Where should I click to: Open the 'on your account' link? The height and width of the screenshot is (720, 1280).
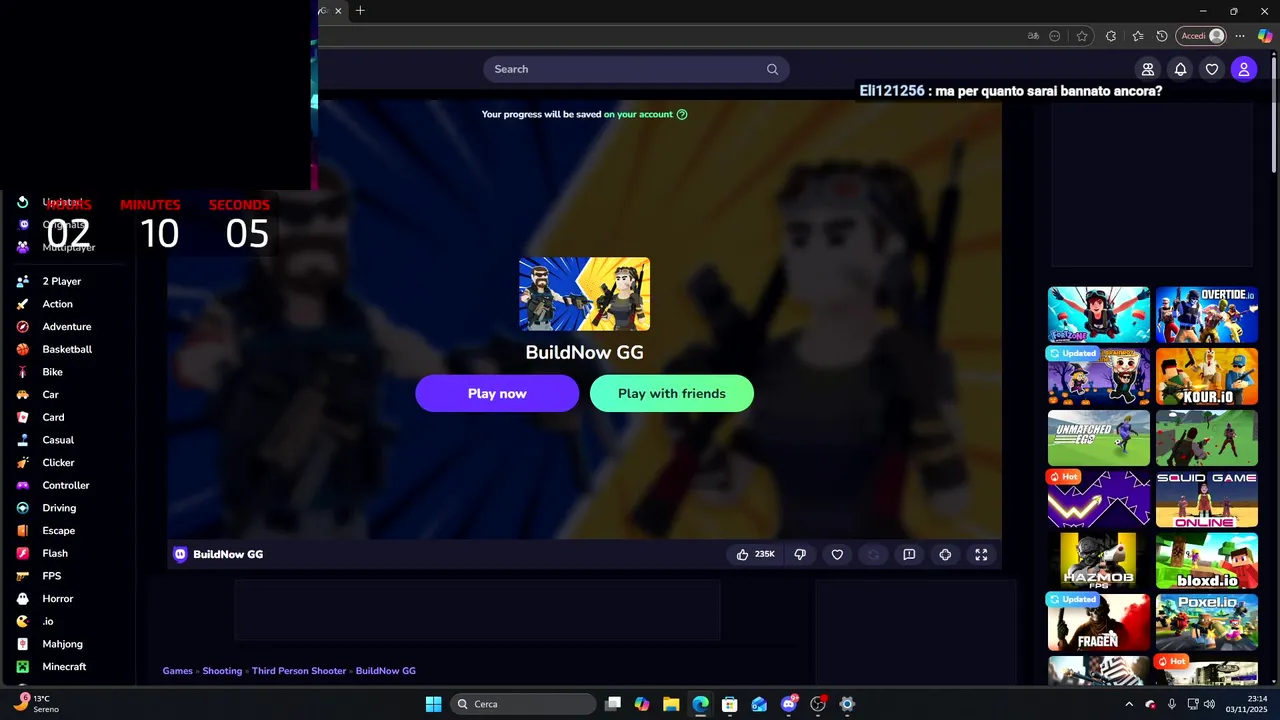tap(638, 114)
